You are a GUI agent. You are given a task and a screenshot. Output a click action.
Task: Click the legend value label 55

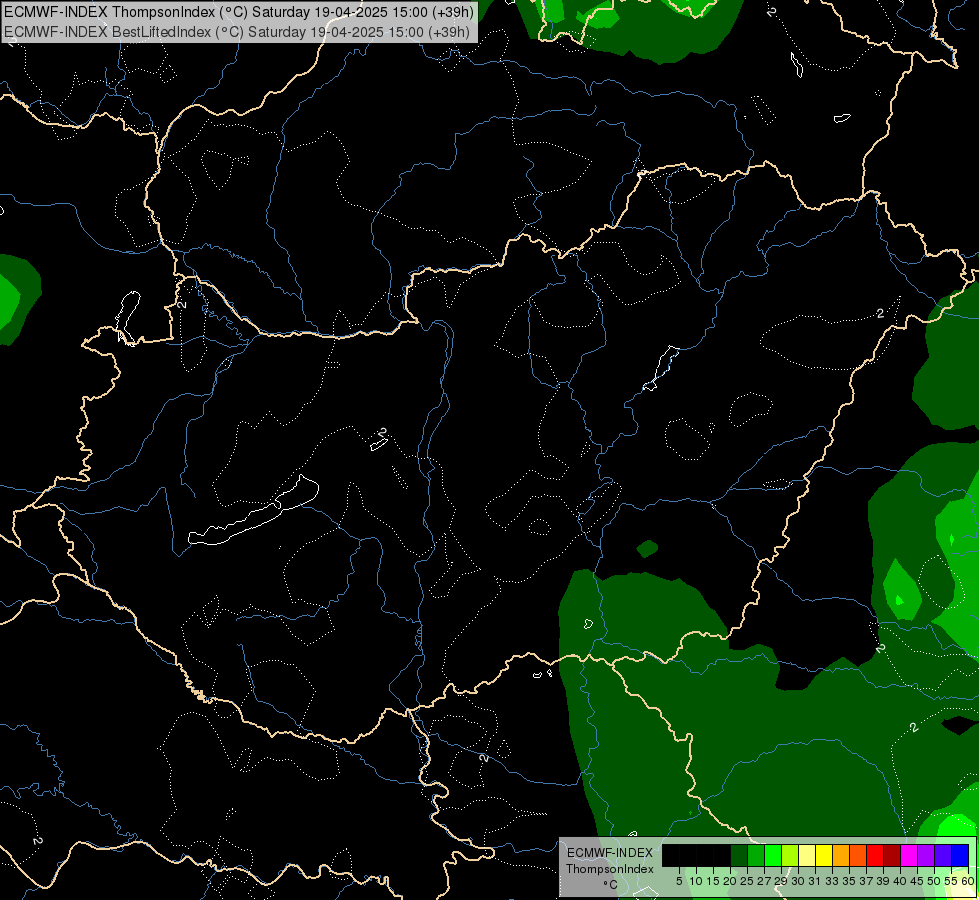point(951,881)
